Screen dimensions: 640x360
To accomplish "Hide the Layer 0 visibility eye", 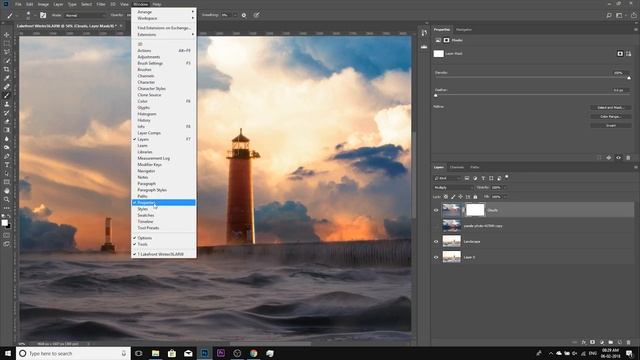I will pyautogui.click(x=436, y=257).
